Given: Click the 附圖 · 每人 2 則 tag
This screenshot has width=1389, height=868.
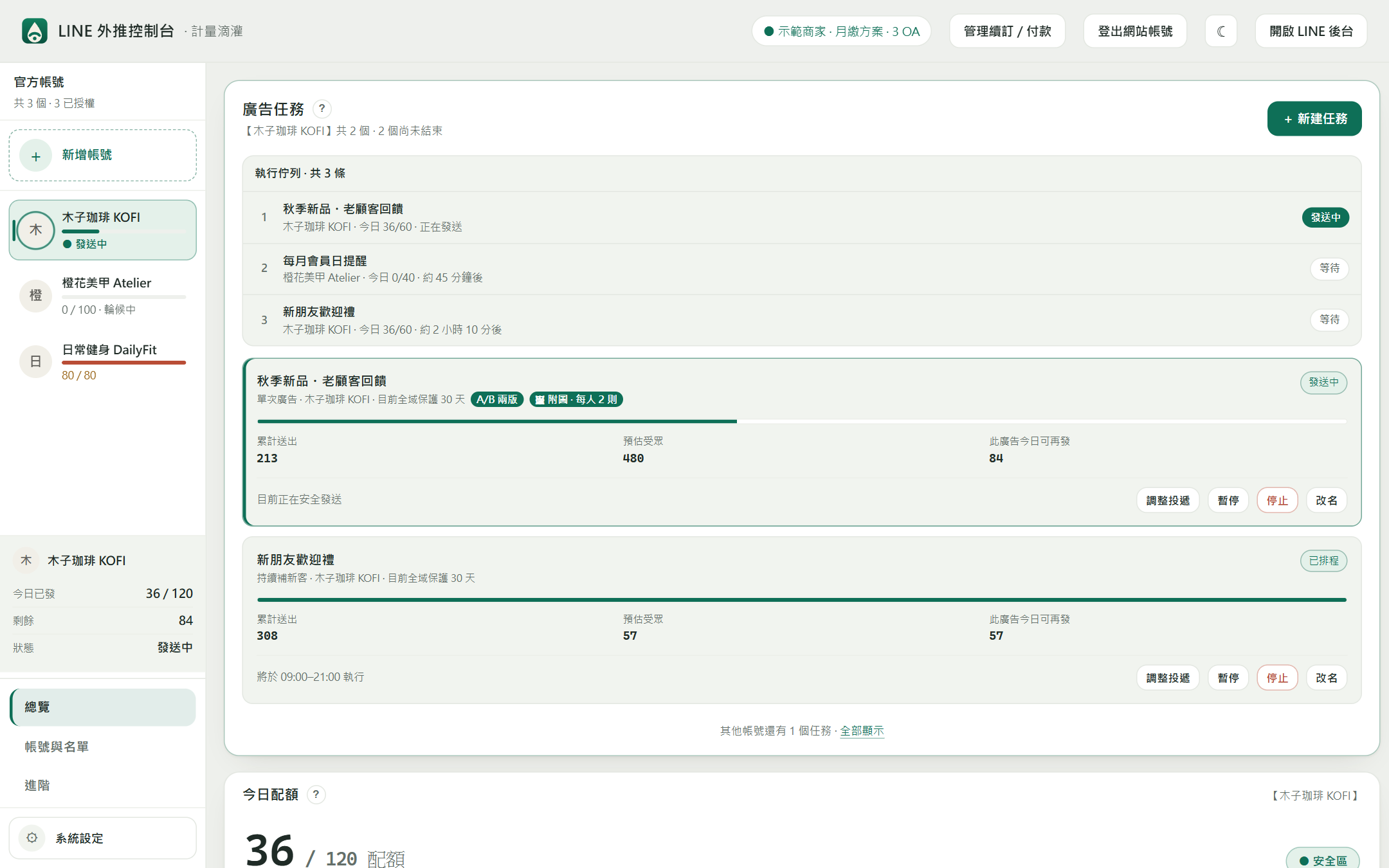Looking at the screenshot, I should pyautogui.click(x=576, y=399).
